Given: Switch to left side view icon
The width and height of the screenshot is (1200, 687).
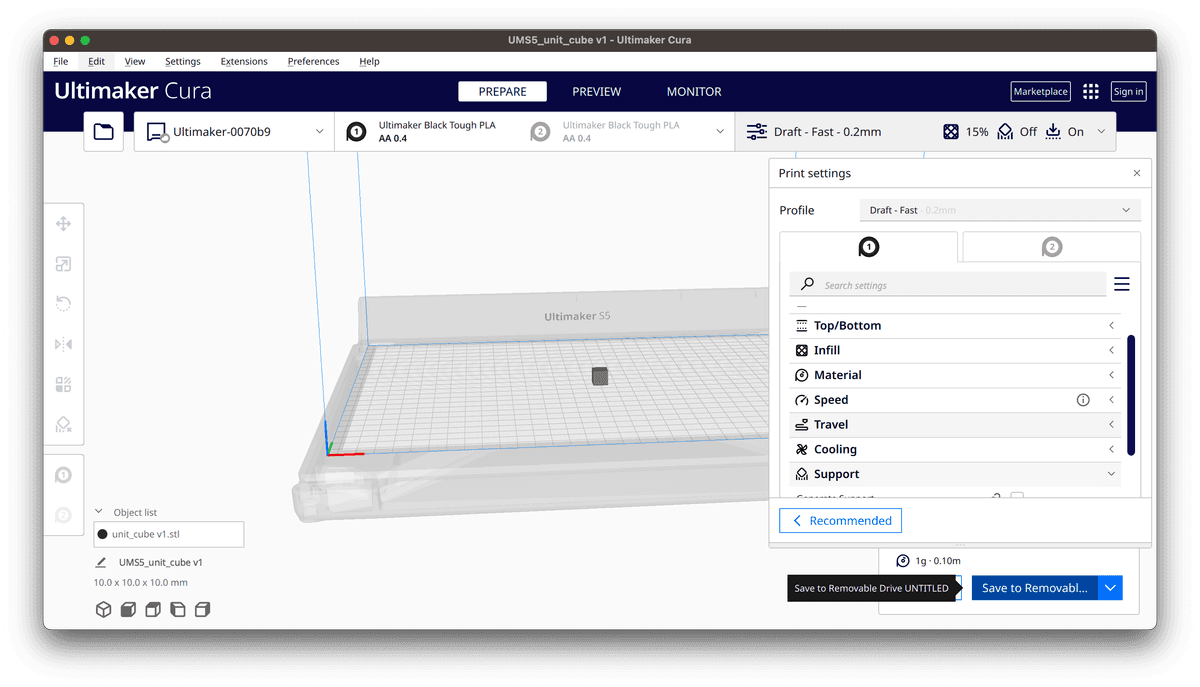Looking at the screenshot, I should click(178, 609).
